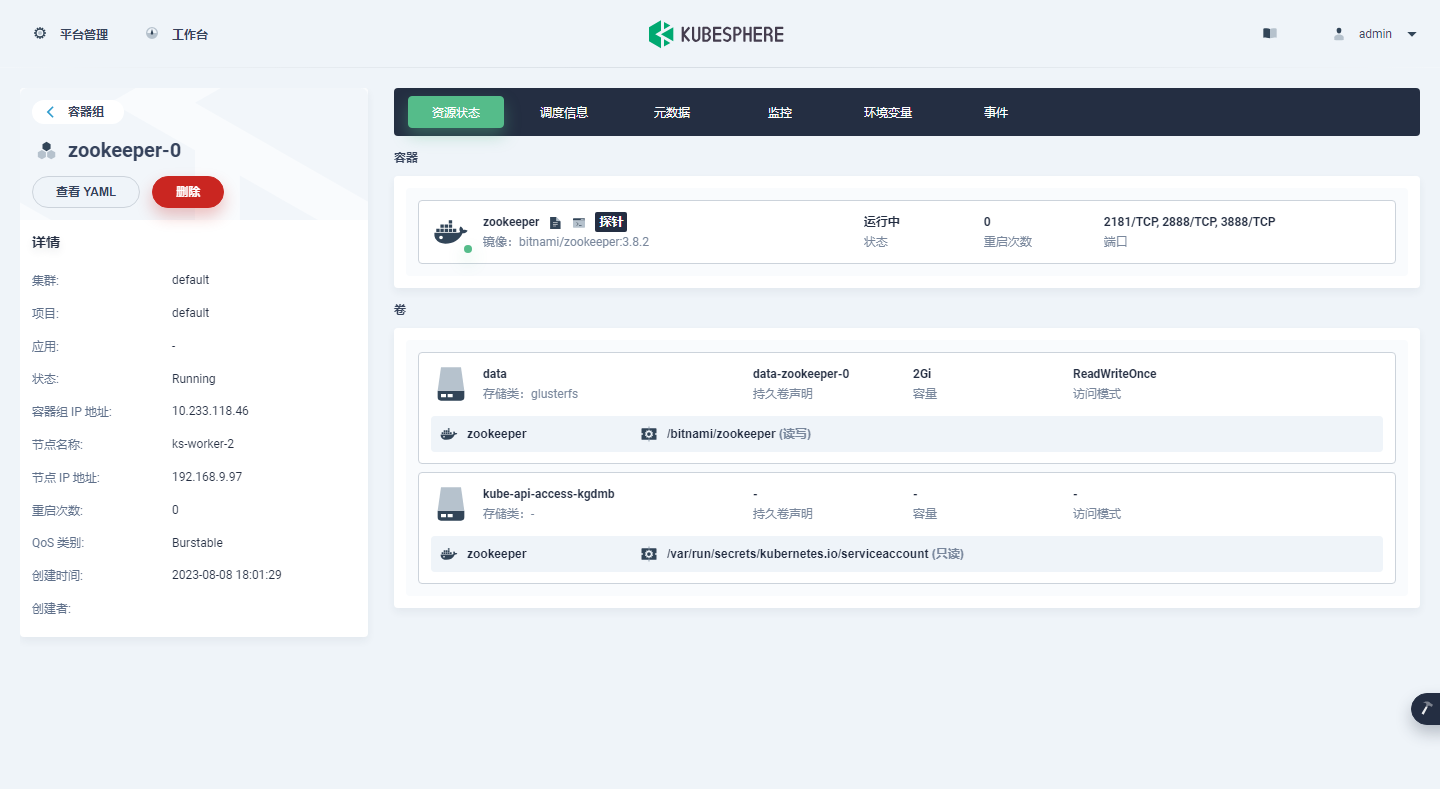Click the pod icon beside zookeeper-0 title
Viewport: 1440px width, 789px height.
coord(46,151)
